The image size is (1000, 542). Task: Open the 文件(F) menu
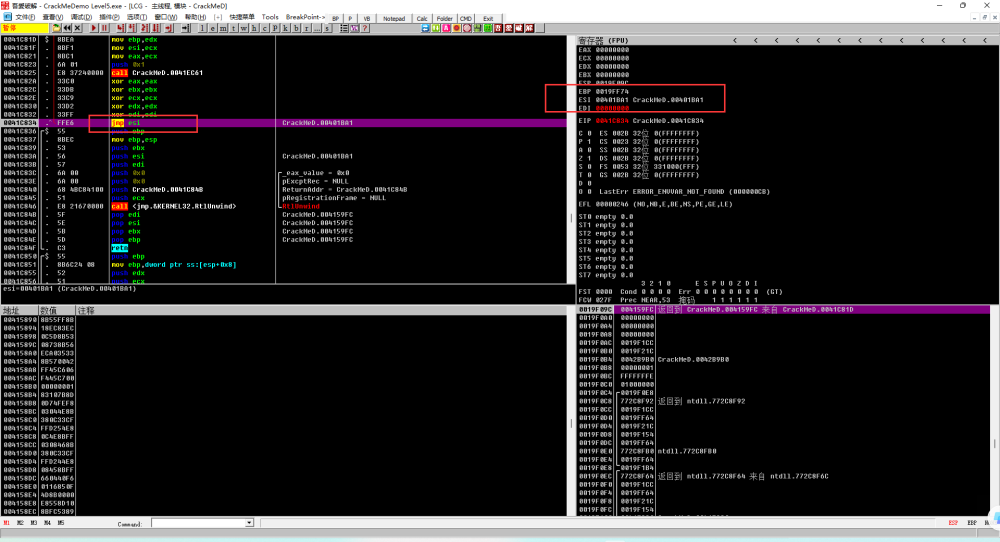coord(25,17)
